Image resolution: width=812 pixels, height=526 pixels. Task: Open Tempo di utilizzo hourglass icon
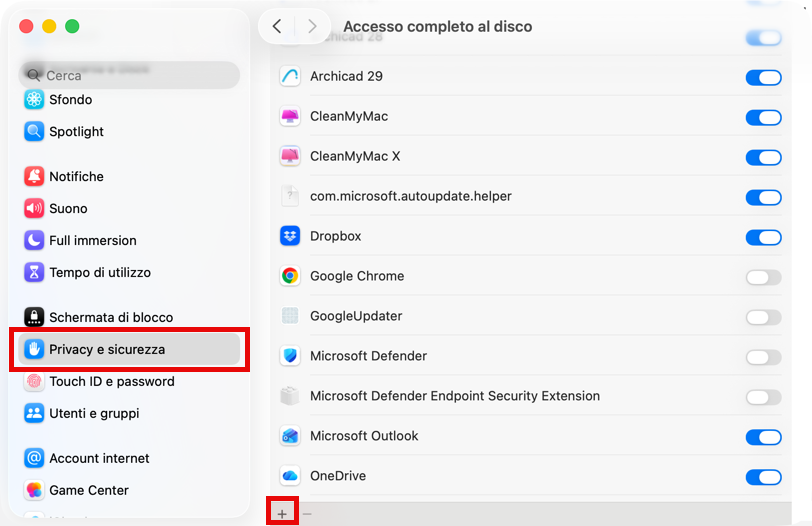click(x=35, y=272)
